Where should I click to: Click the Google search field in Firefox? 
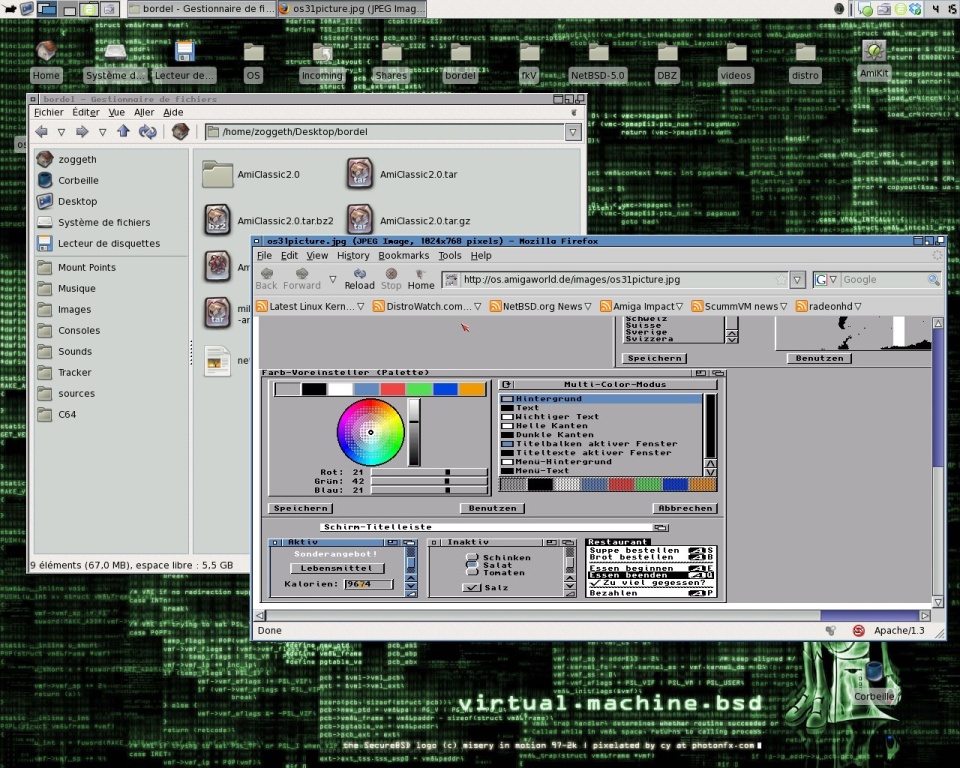883,280
